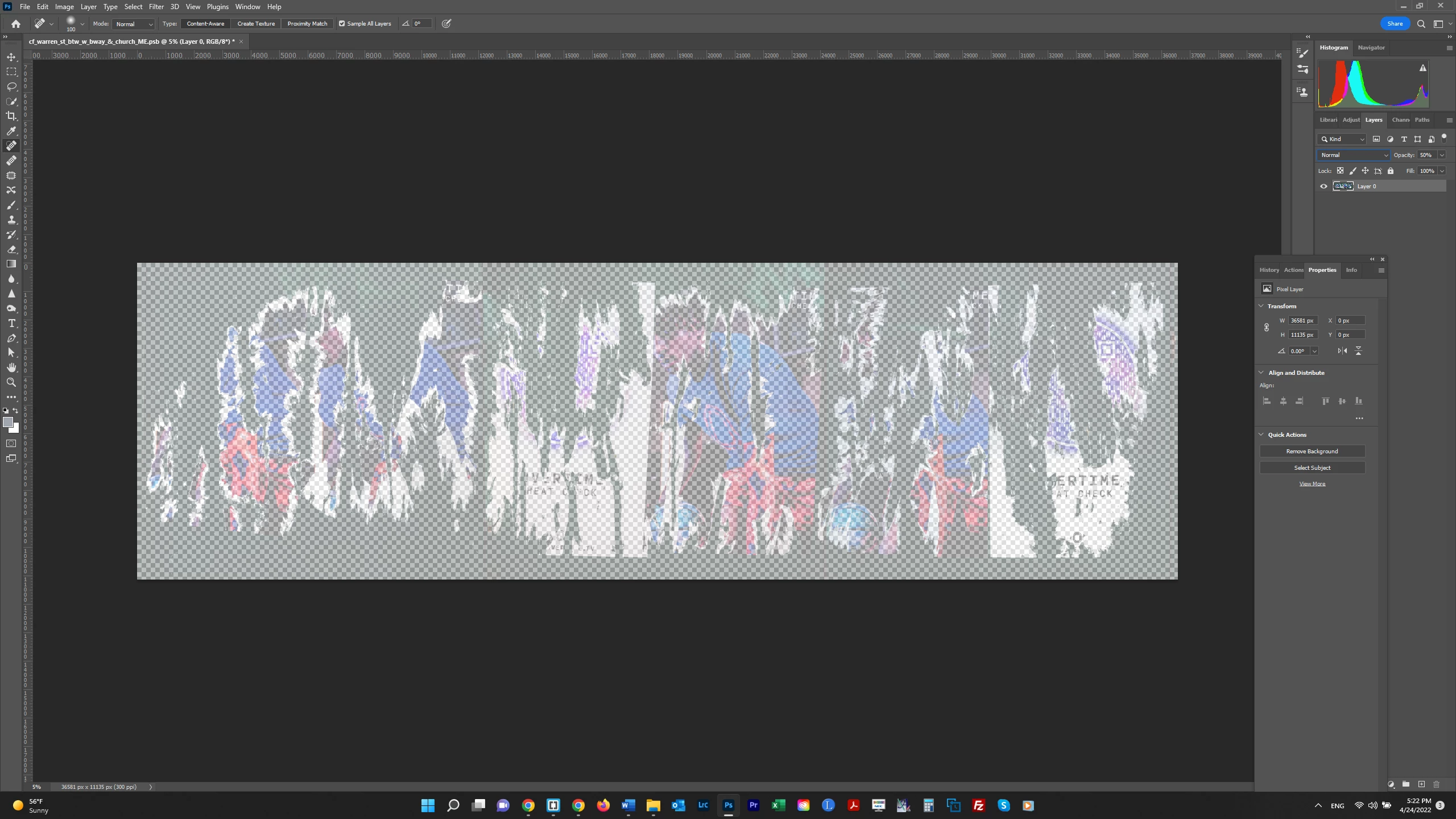Screen dimensions: 1456x819
Task: Select the Crop tool
Action: click(11, 116)
